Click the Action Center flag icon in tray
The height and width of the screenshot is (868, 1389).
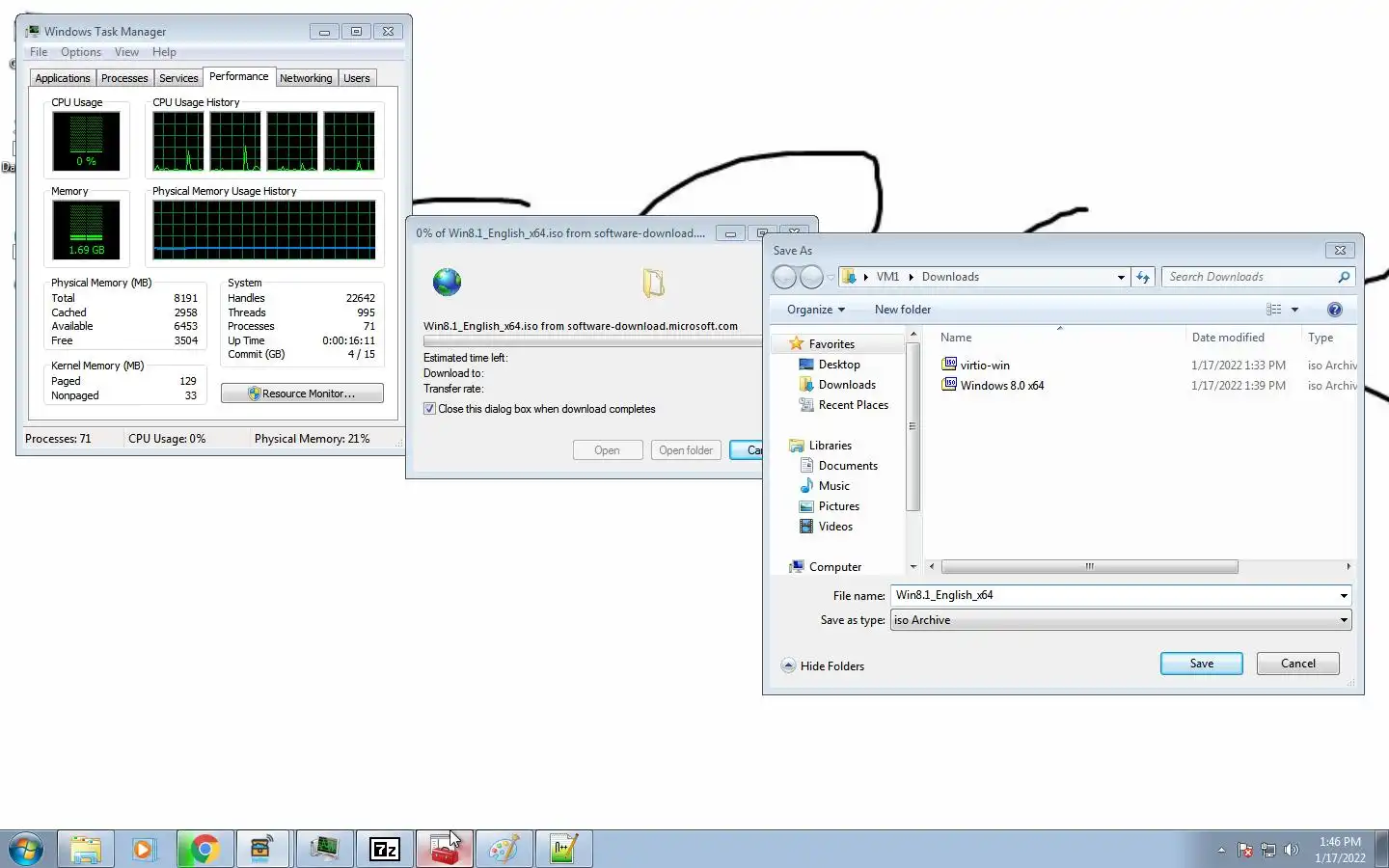[x=1245, y=850]
